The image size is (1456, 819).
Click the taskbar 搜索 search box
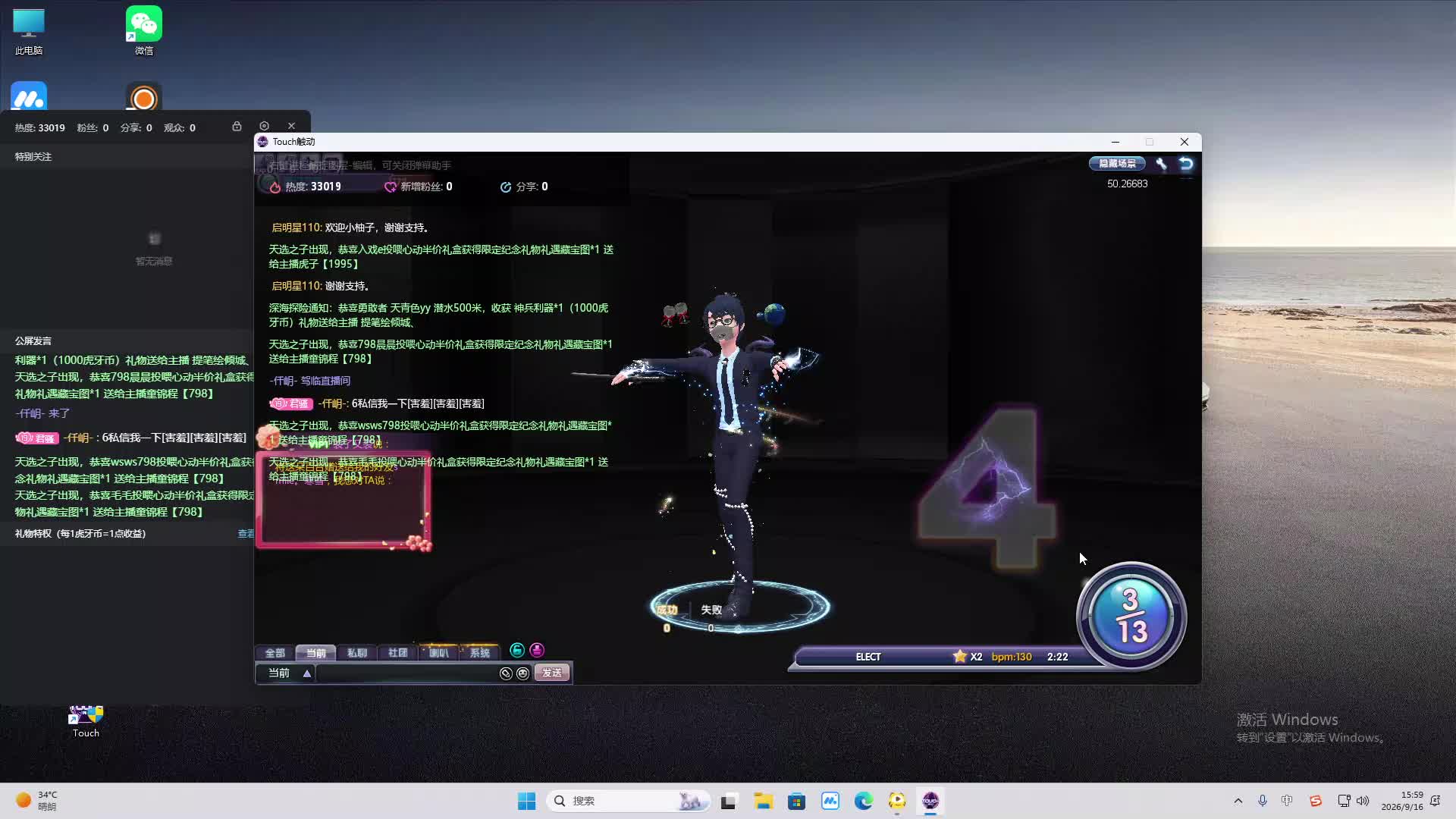pos(628,801)
